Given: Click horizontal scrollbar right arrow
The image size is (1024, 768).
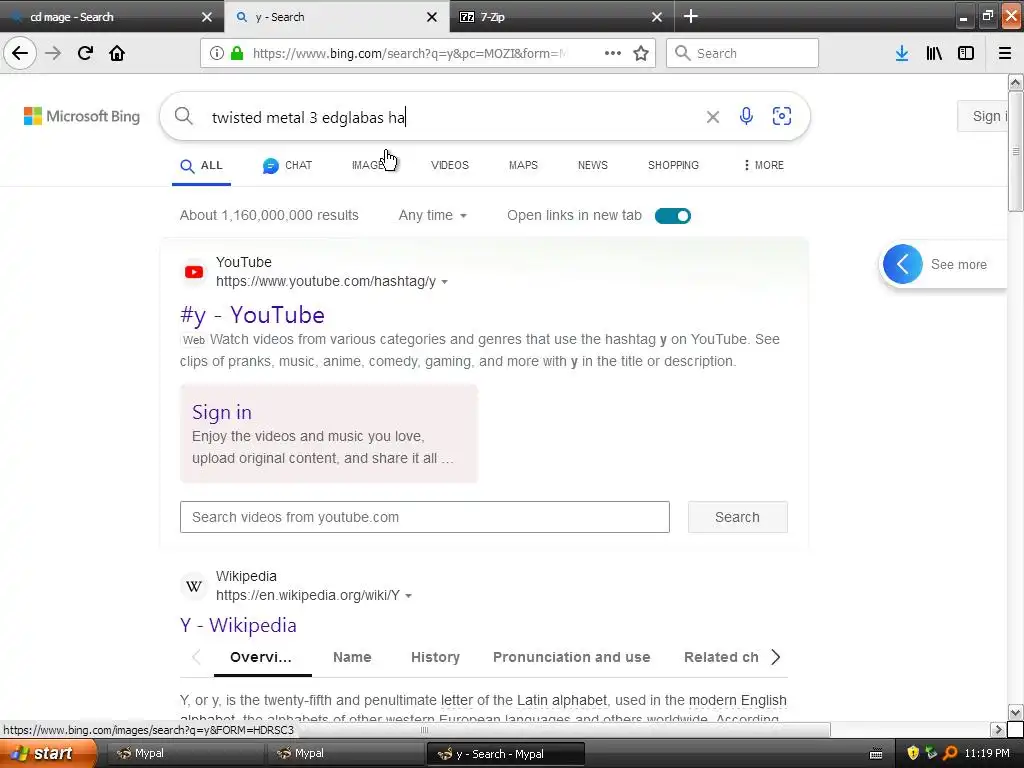Looking at the screenshot, I should coord(998,729).
